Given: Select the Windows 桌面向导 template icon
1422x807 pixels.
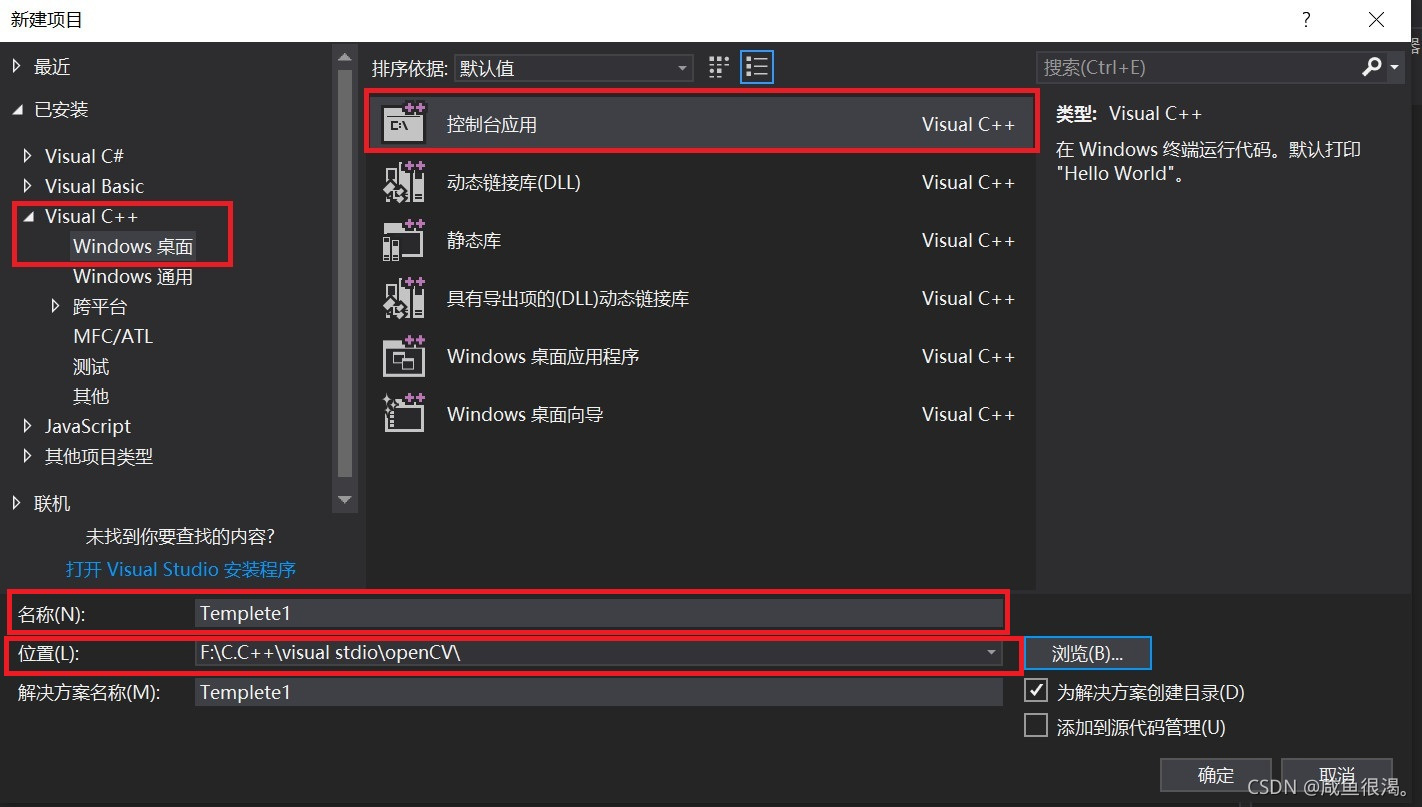Looking at the screenshot, I should [404, 413].
